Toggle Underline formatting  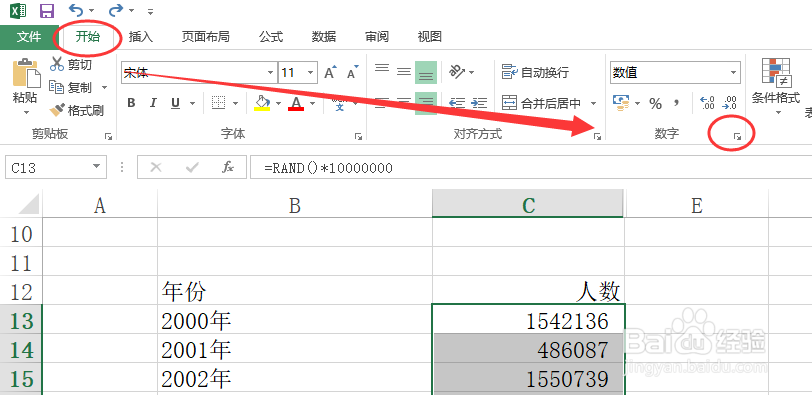[x=176, y=103]
